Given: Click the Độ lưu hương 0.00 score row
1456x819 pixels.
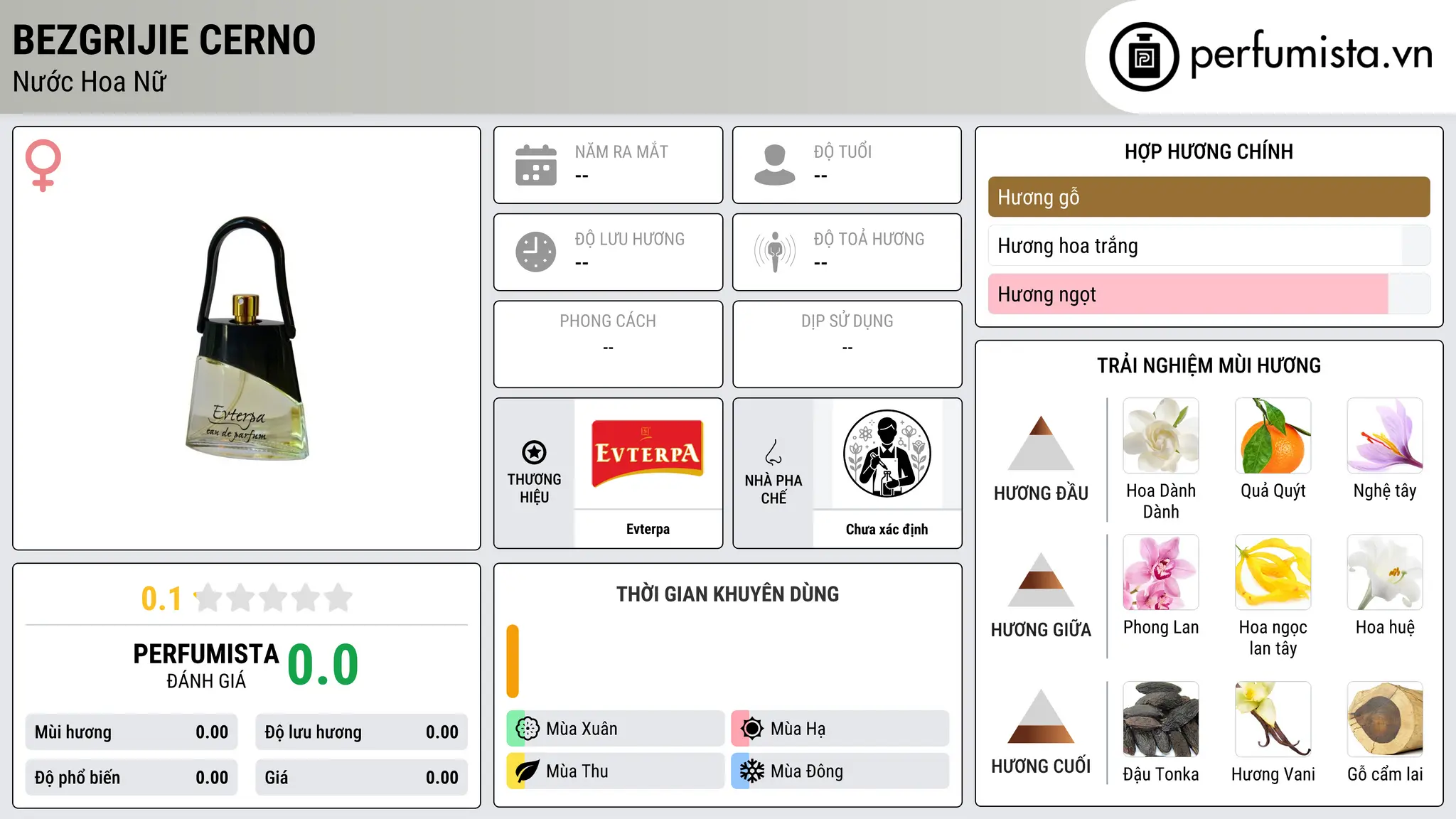Looking at the screenshot, I should (361, 732).
